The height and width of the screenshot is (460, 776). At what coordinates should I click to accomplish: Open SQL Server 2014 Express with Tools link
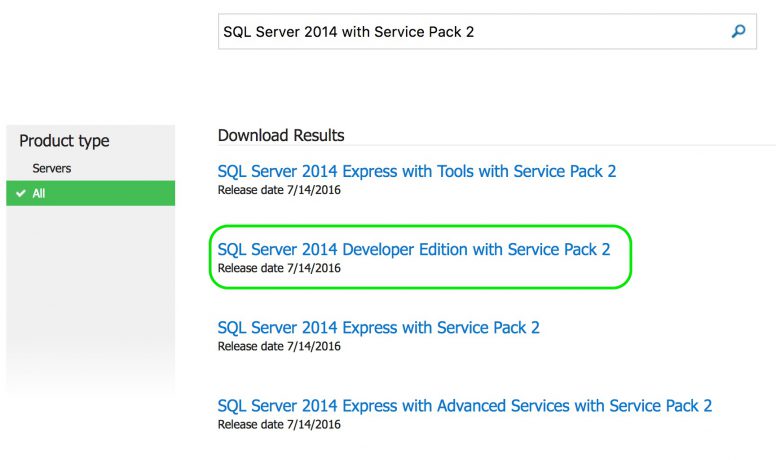coord(417,171)
